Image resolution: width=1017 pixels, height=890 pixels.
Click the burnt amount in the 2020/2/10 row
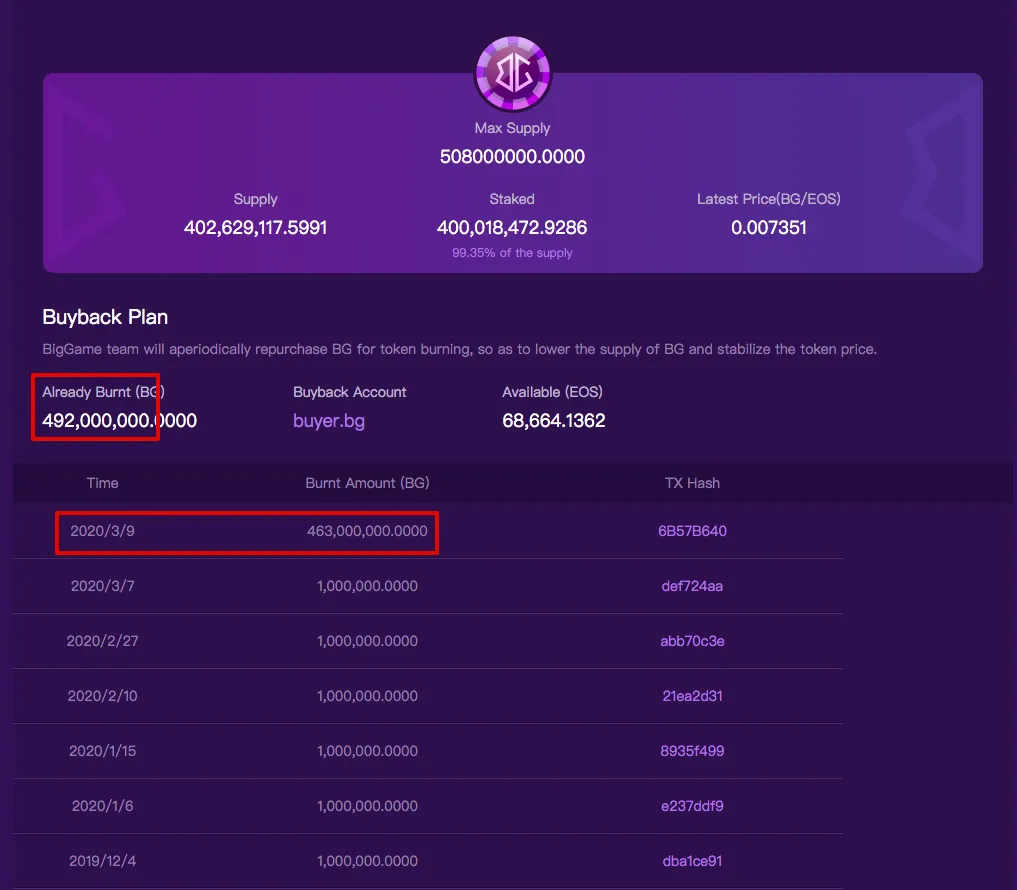tap(367, 696)
